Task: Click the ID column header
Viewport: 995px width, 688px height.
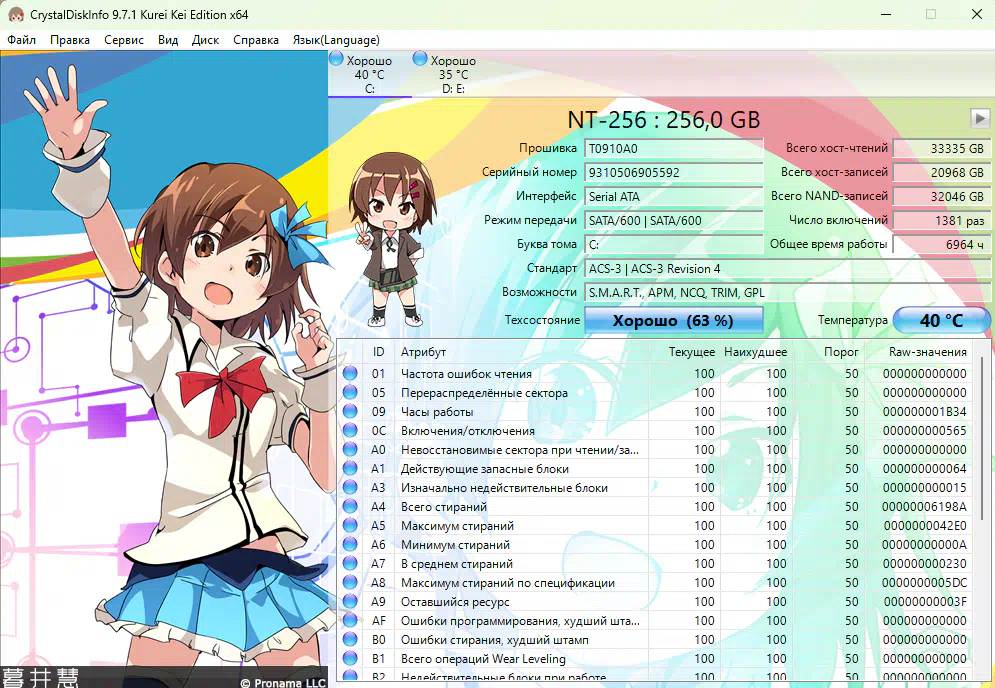Action: 378,352
